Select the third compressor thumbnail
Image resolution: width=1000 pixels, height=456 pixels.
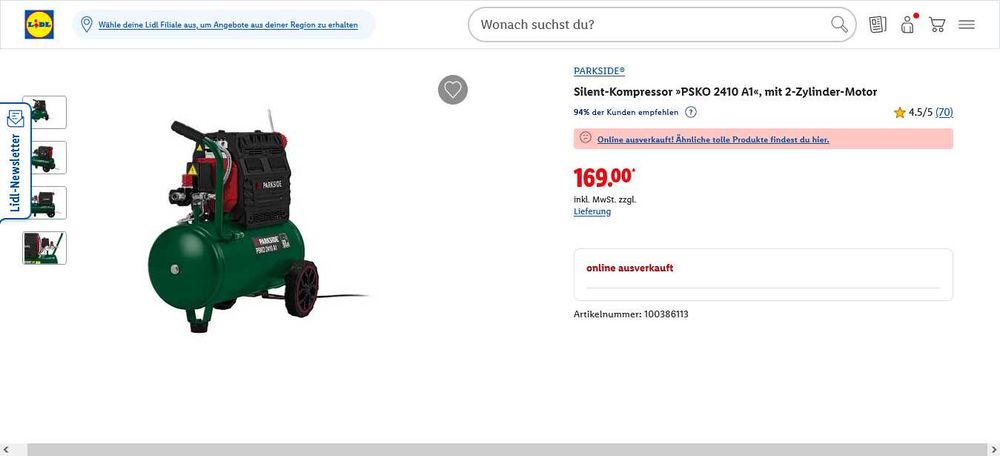[x=44, y=203]
